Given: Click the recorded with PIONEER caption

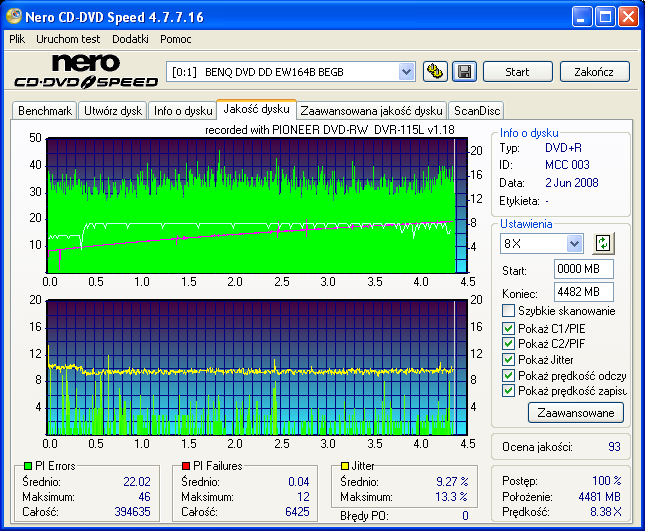Looking at the screenshot, I should click(329, 130).
